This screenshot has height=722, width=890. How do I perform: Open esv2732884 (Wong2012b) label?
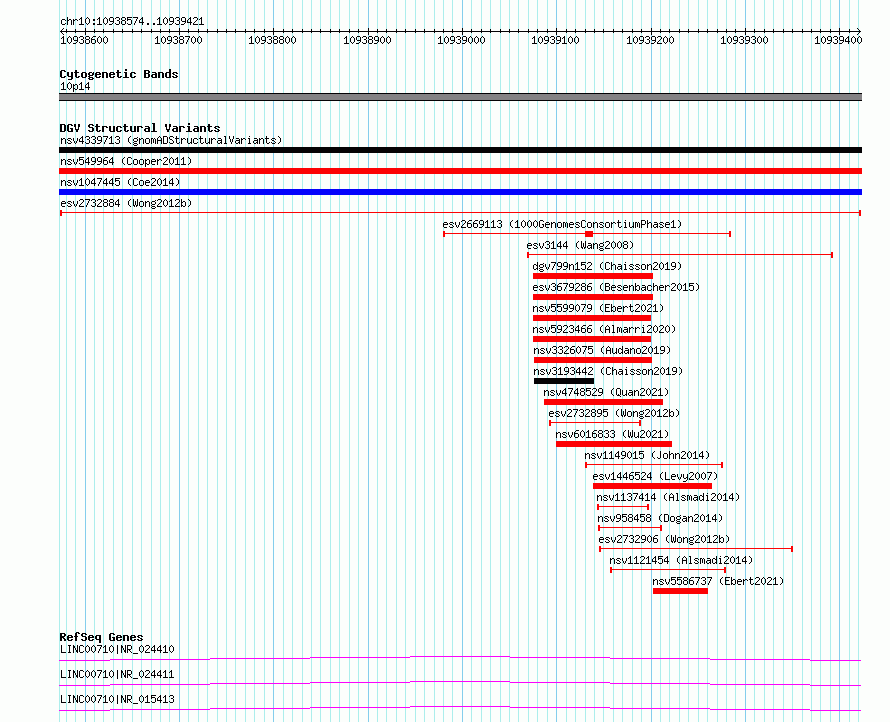pos(126,203)
